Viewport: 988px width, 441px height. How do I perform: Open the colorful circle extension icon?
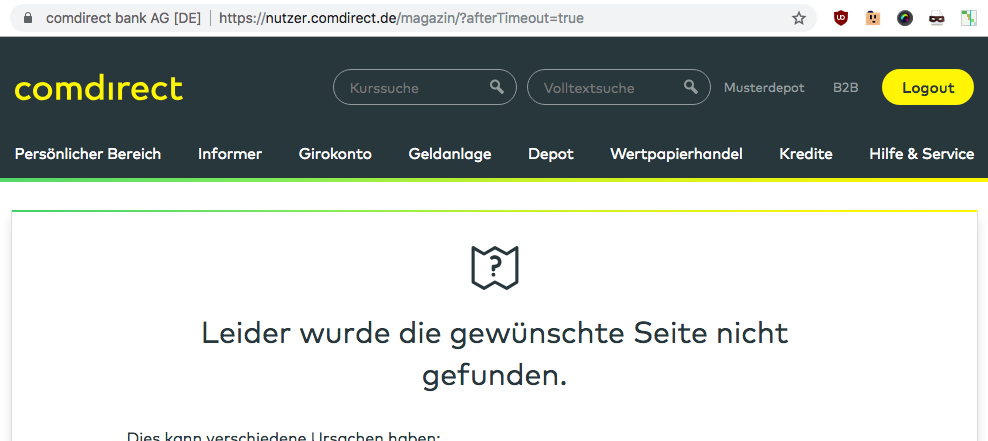click(905, 18)
